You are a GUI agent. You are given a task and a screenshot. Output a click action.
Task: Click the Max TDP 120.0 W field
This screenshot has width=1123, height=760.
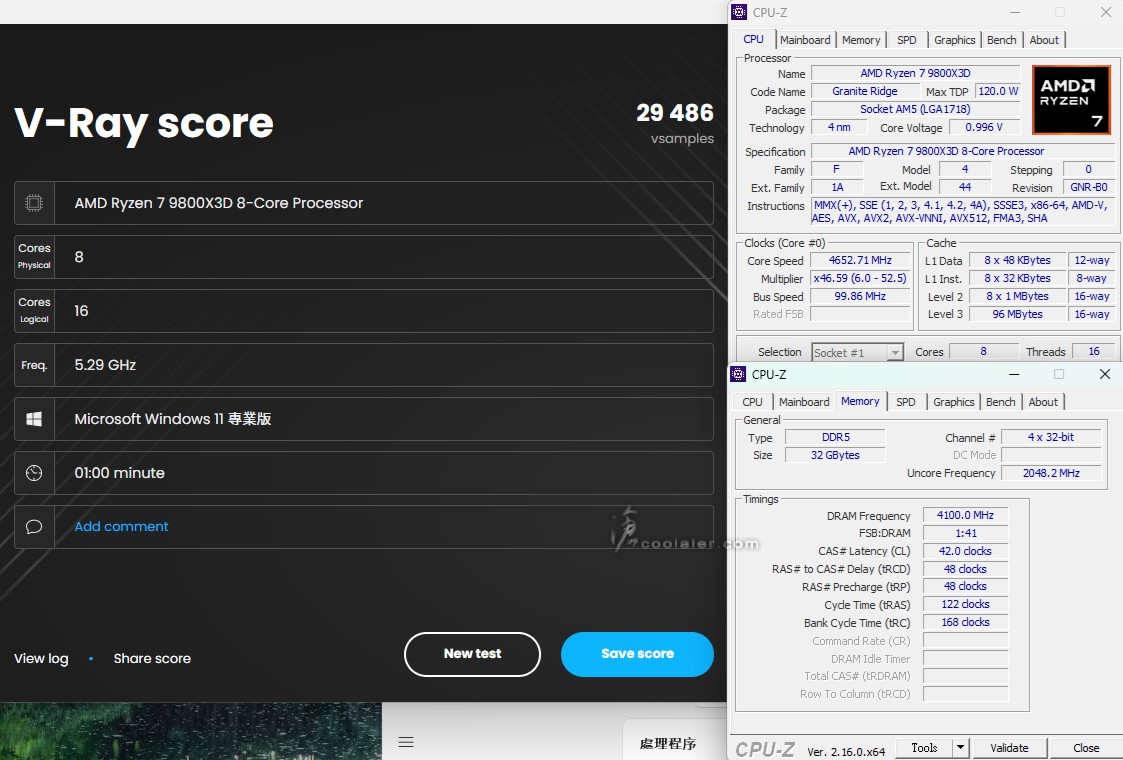coord(998,91)
